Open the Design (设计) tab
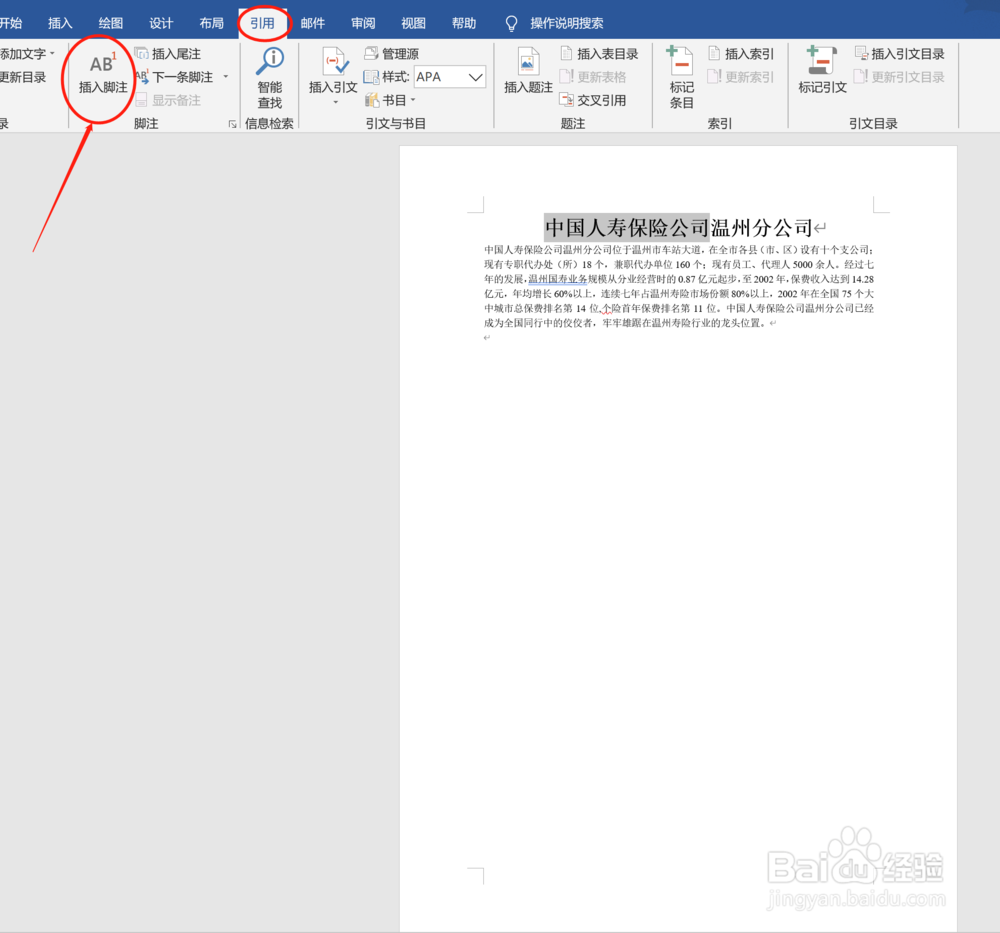 161,23
